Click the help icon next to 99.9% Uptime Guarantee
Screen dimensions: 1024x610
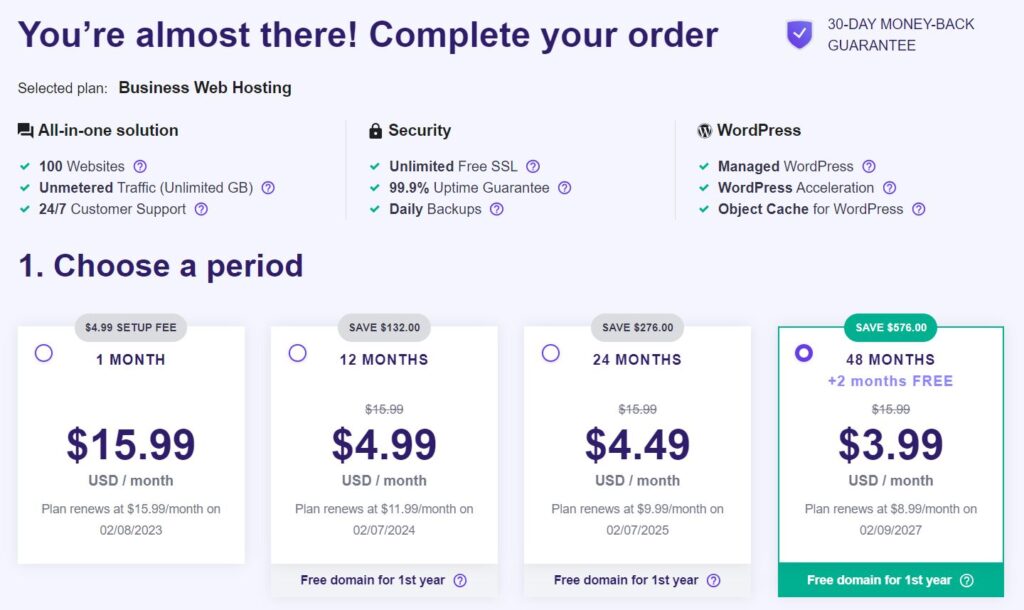[565, 188]
